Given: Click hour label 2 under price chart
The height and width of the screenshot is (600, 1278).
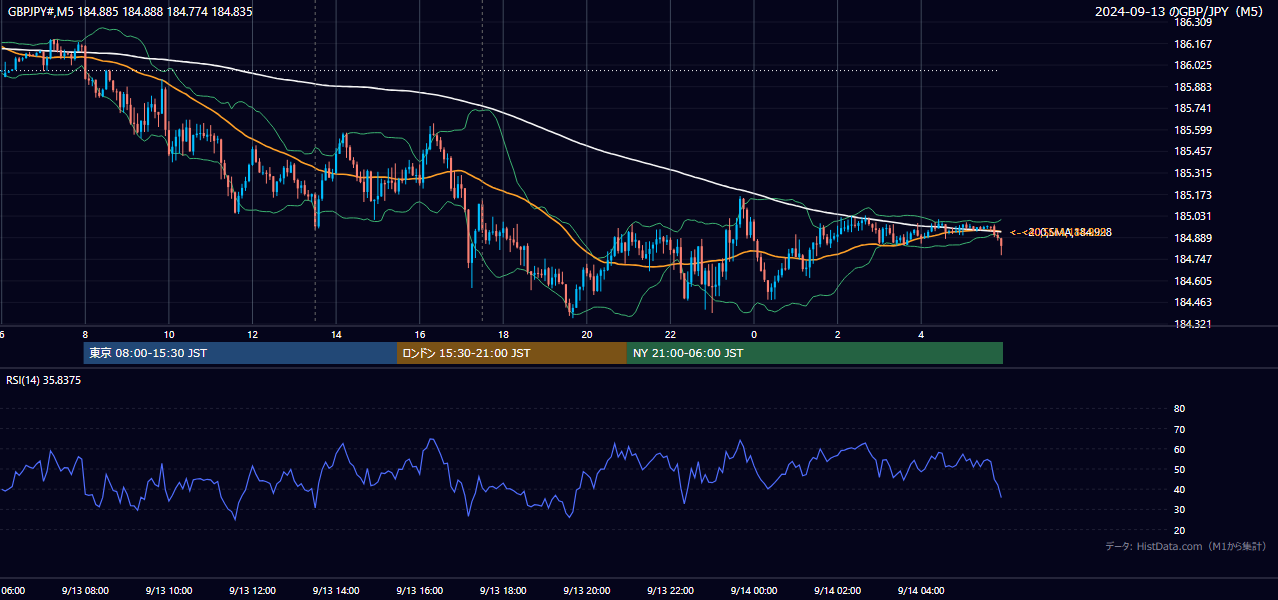Looking at the screenshot, I should [x=838, y=335].
